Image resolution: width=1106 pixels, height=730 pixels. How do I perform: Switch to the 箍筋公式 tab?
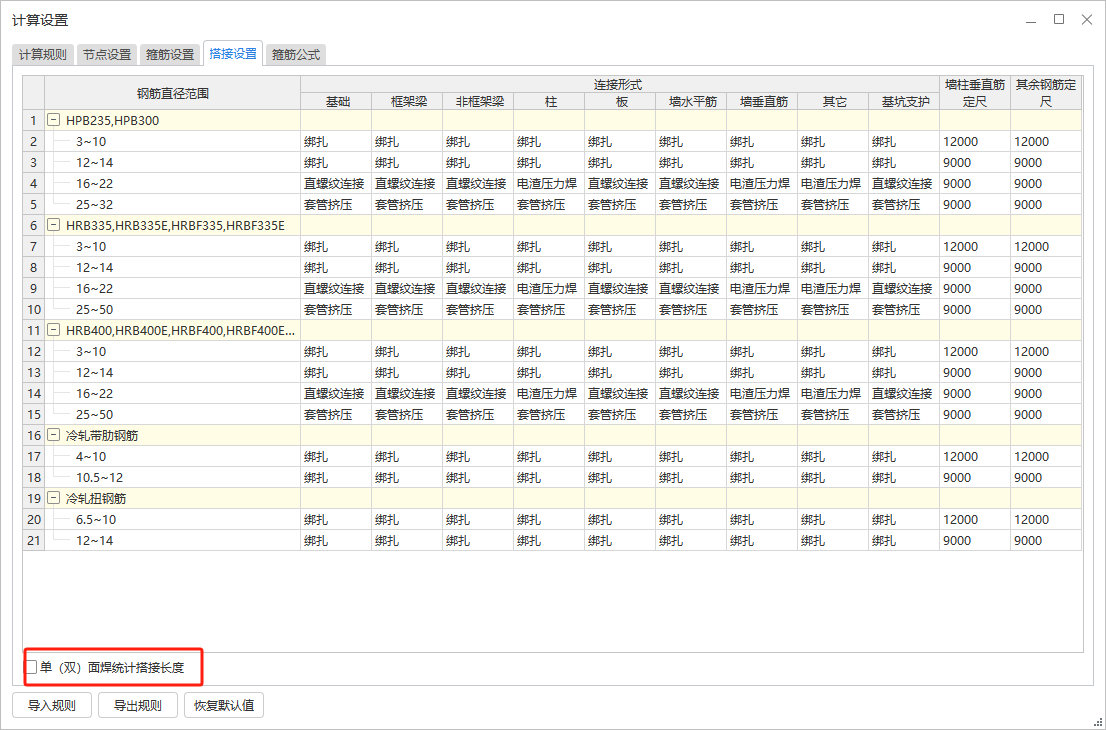click(x=296, y=54)
